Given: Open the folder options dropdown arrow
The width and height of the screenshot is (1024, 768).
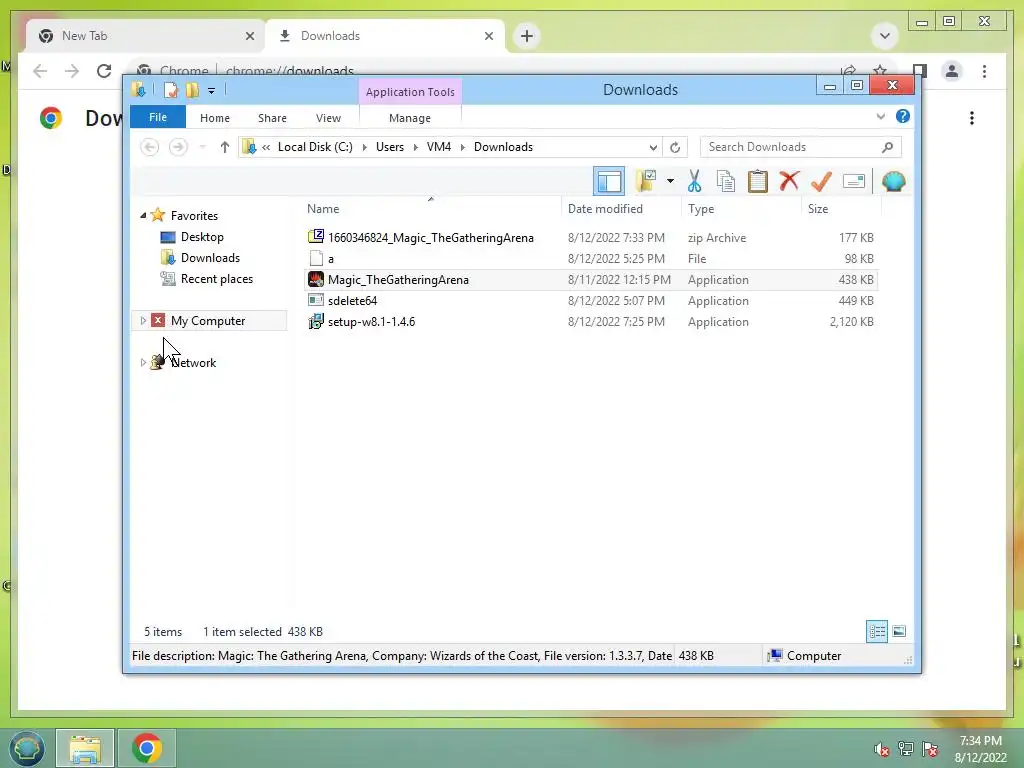Looking at the screenshot, I should 670,181.
